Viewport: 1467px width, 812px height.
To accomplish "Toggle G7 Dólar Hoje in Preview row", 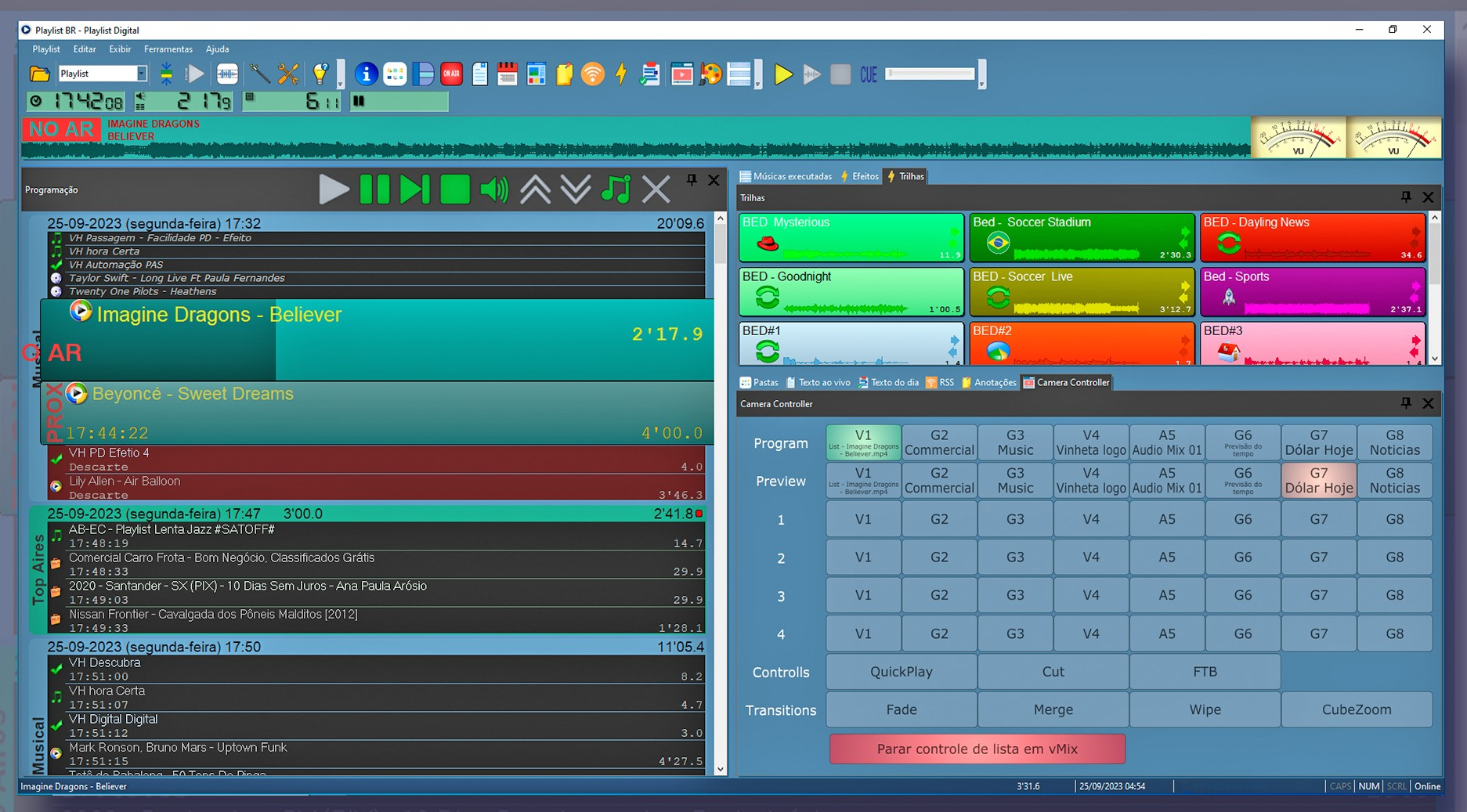I will point(1318,480).
